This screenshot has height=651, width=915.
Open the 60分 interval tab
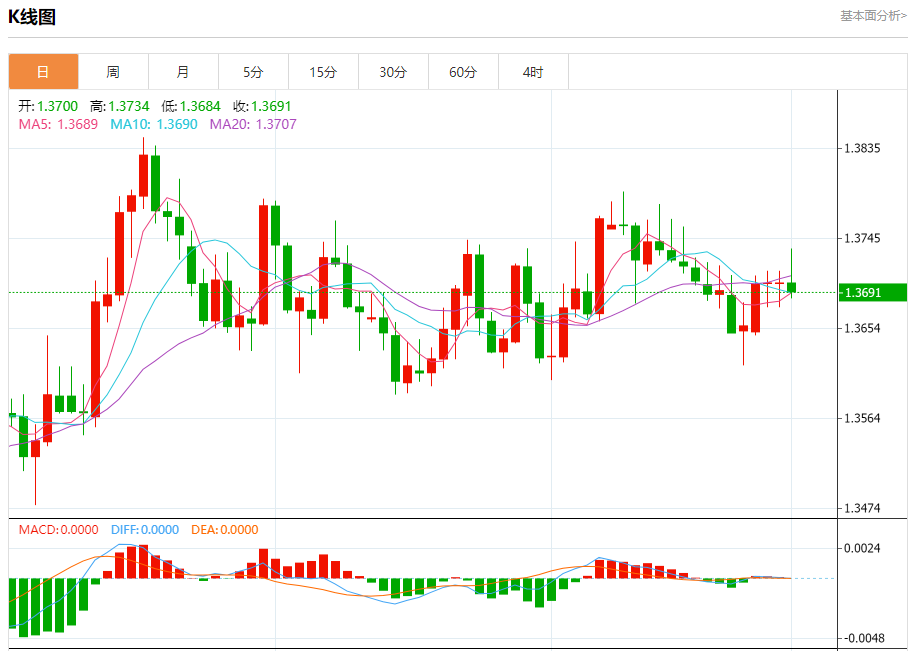tap(463, 72)
